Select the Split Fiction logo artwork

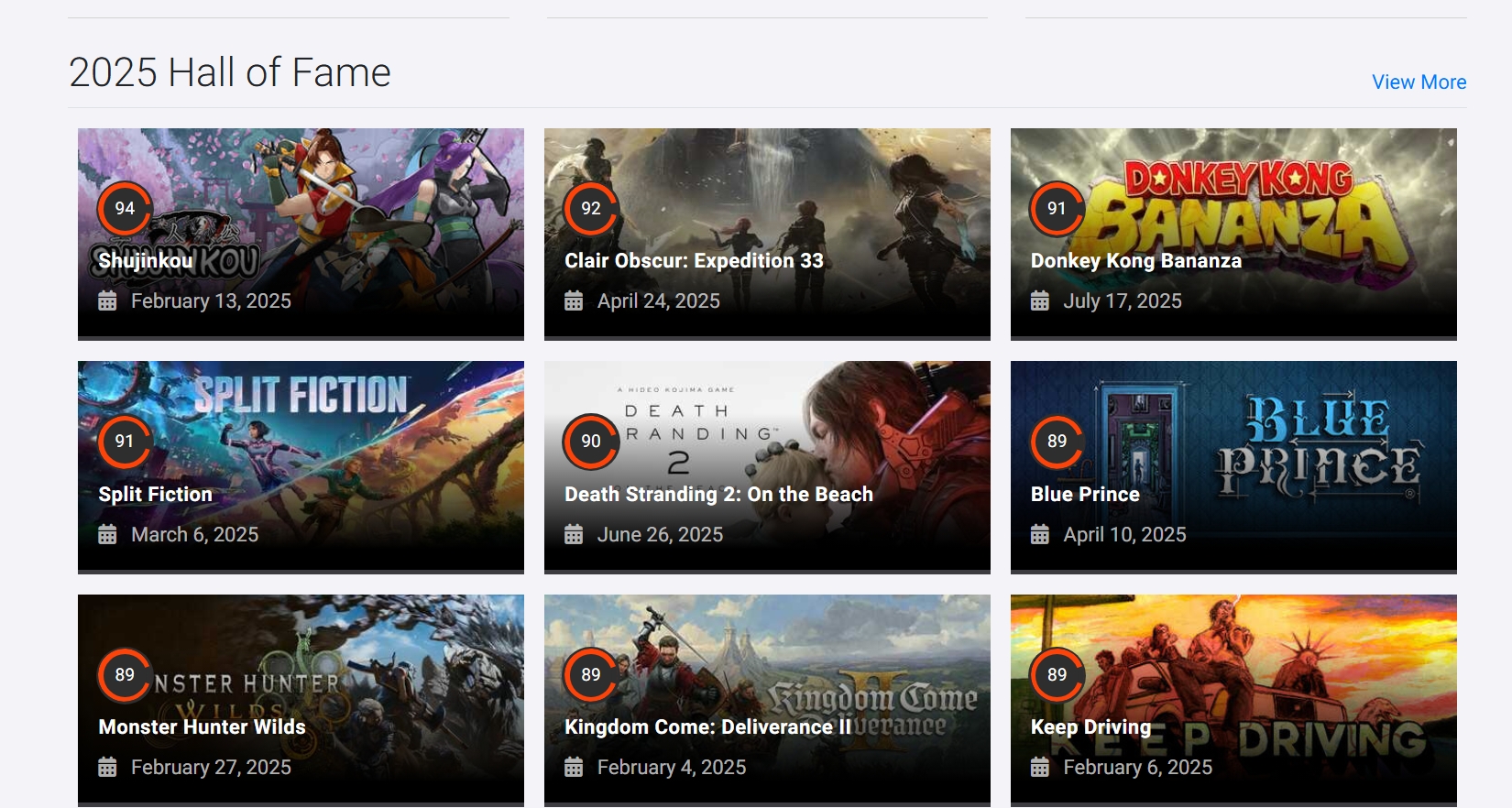pos(301,394)
